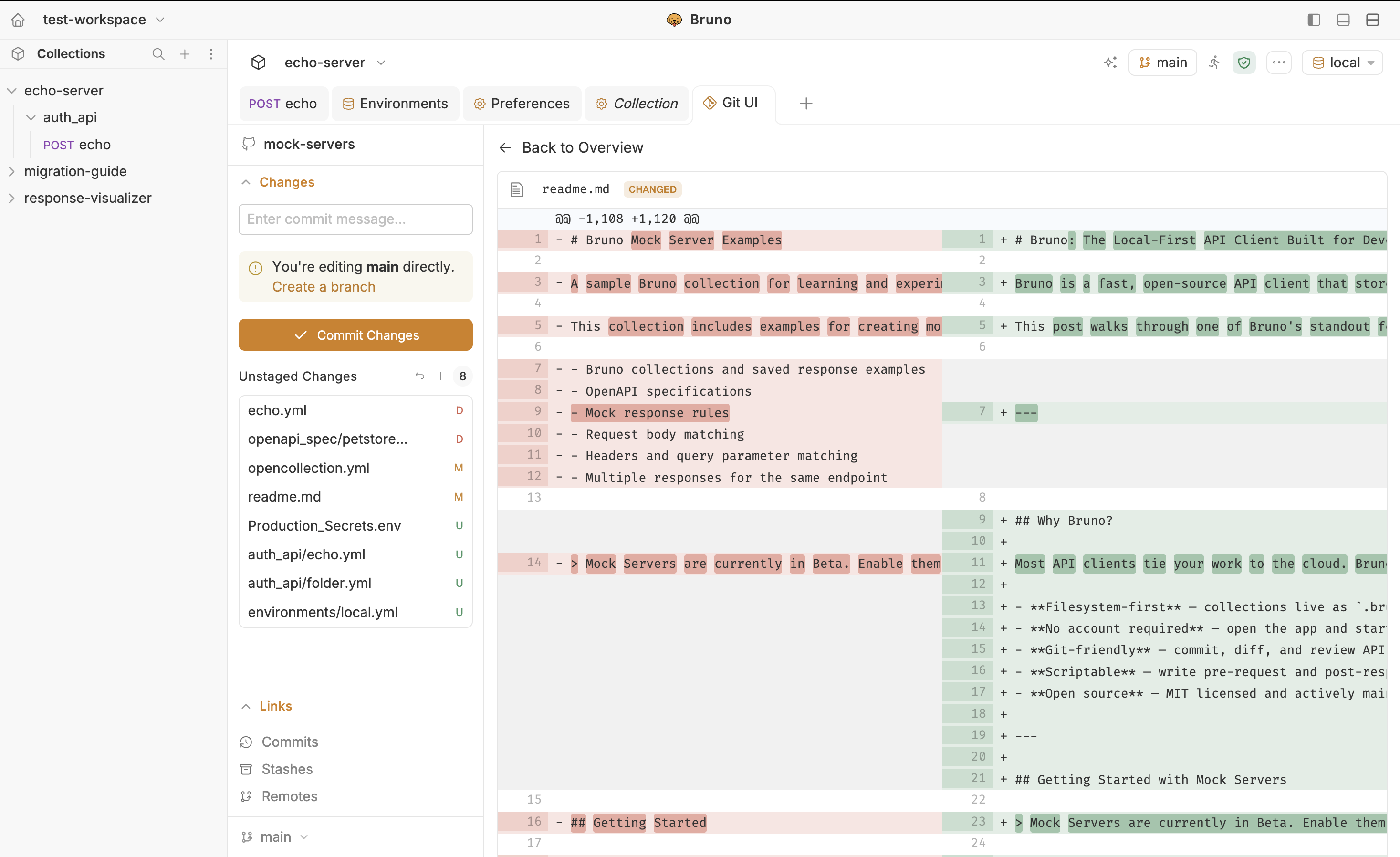The width and height of the screenshot is (1400, 857).
Task: Select auth_api/echo.yml in unstaged changes
Action: (355, 554)
